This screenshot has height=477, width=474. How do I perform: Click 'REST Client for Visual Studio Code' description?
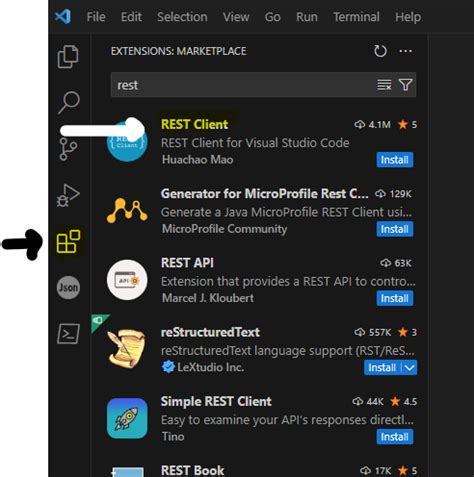click(x=255, y=143)
